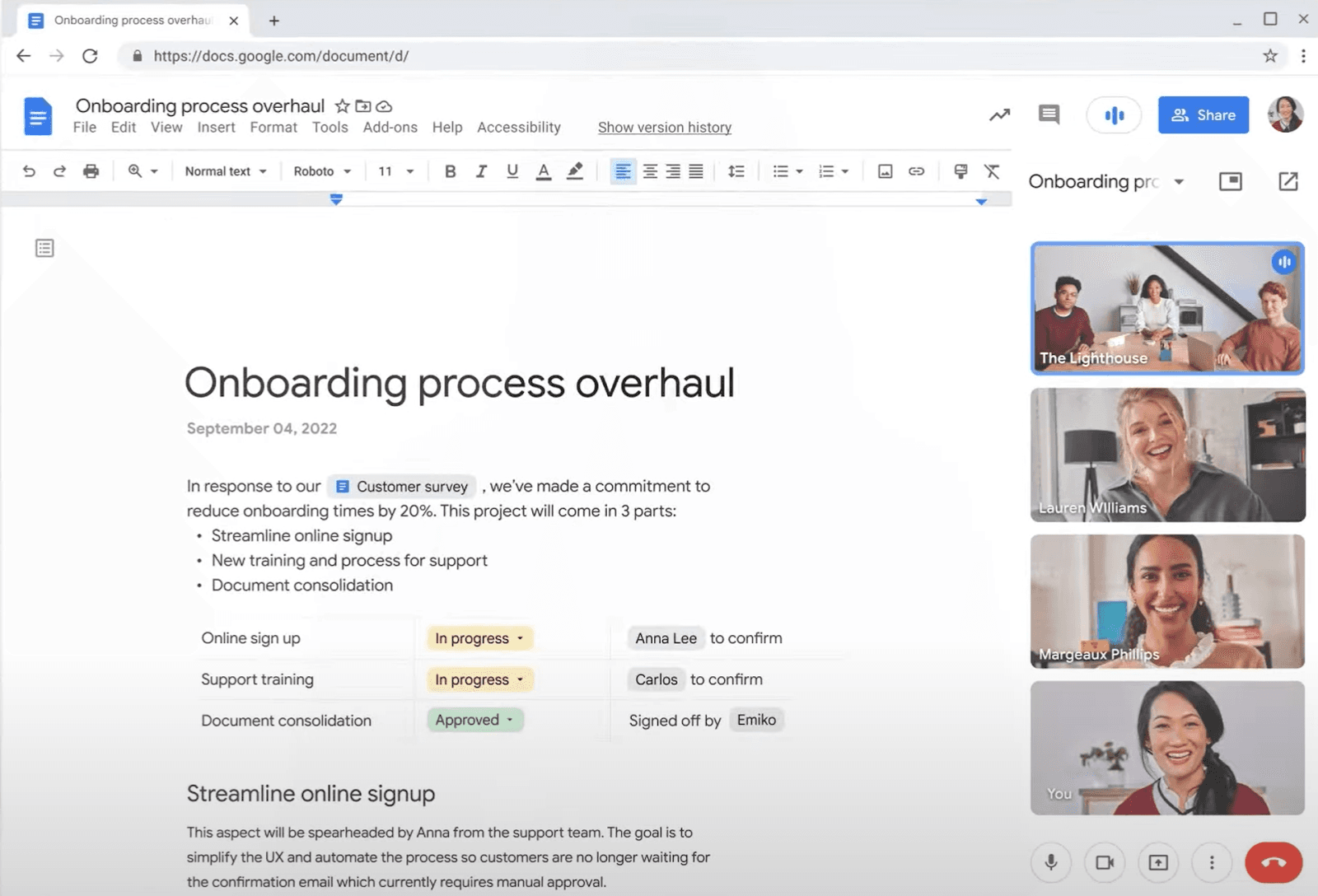Viewport: 1318px width, 896px height.
Task: Go back in browser
Action: pos(24,56)
